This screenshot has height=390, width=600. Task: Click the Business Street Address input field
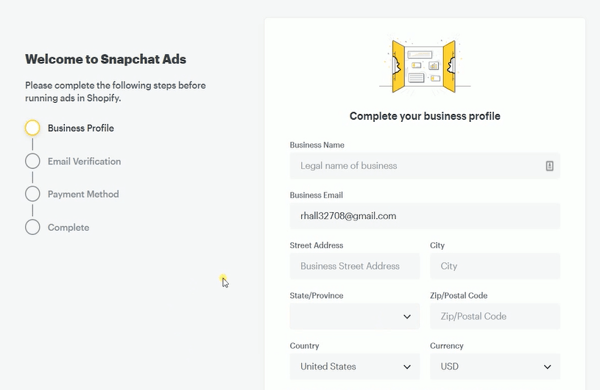[354, 266]
